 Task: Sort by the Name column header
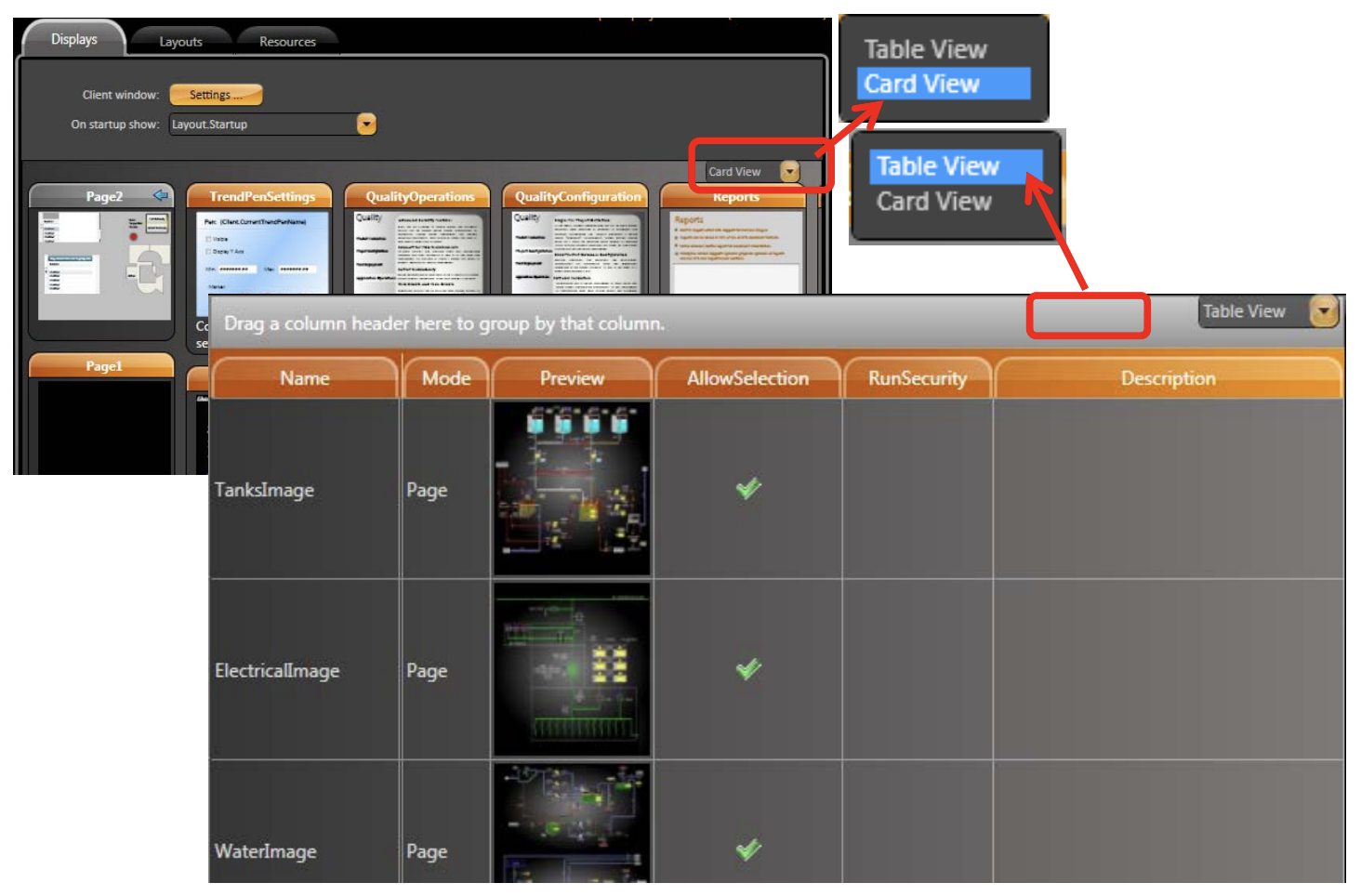coord(305,378)
